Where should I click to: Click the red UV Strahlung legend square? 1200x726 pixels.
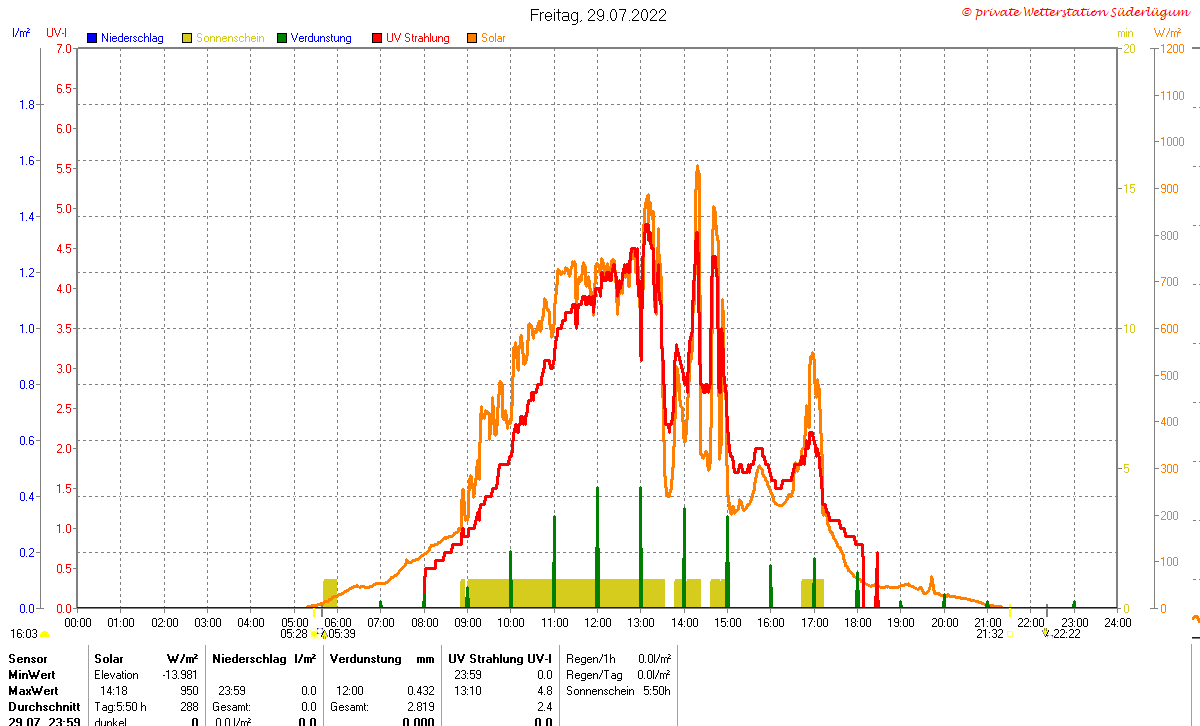click(377, 38)
